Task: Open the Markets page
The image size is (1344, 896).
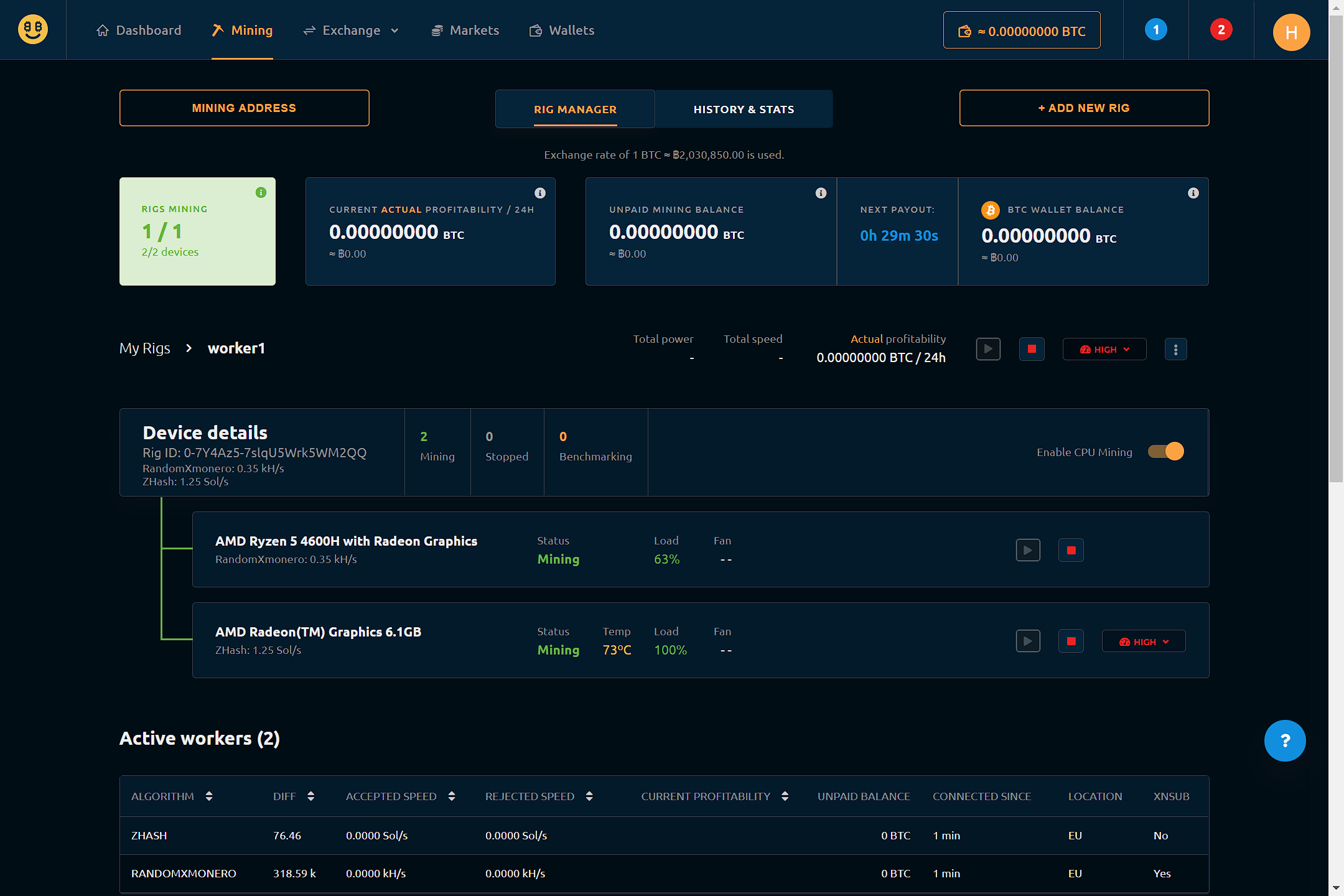Action: click(465, 30)
